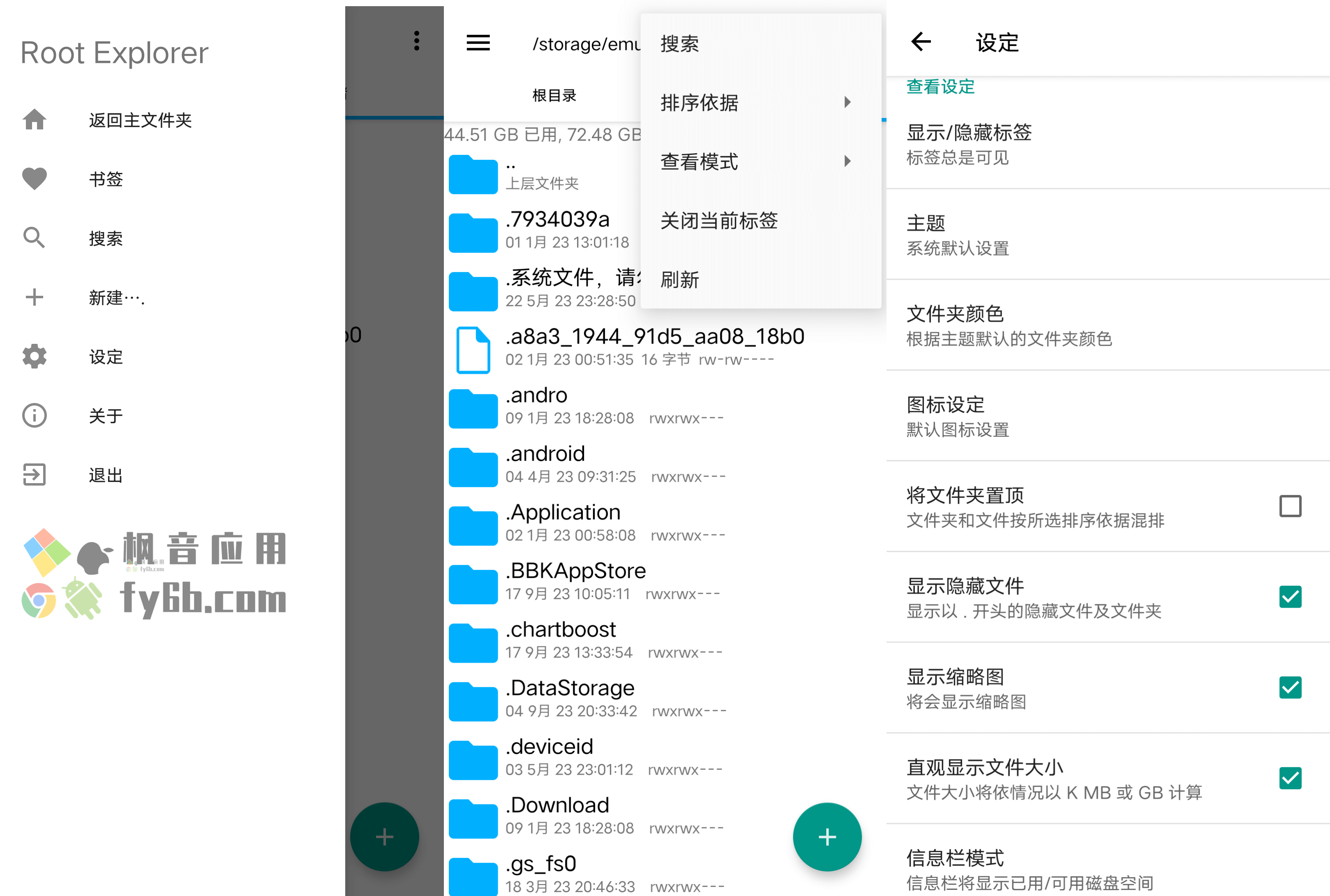Tap the exit icon beside 退出
The height and width of the screenshot is (896, 1330).
pos(34,474)
